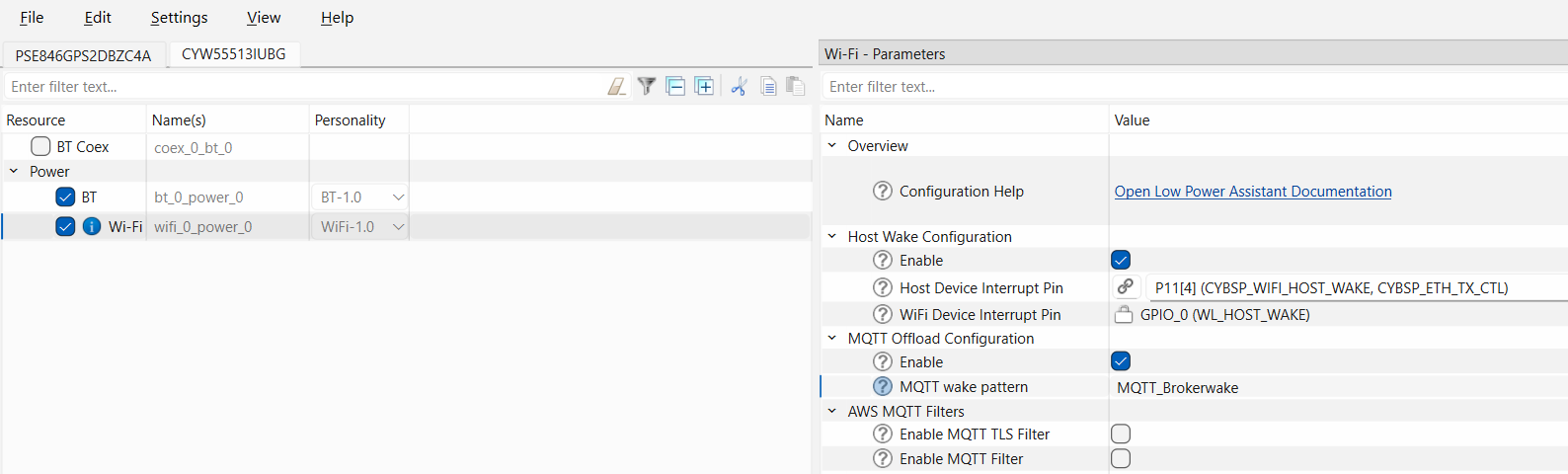1568x474 pixels.
Task: Open the Settings menu
Action: pos(179,18)
